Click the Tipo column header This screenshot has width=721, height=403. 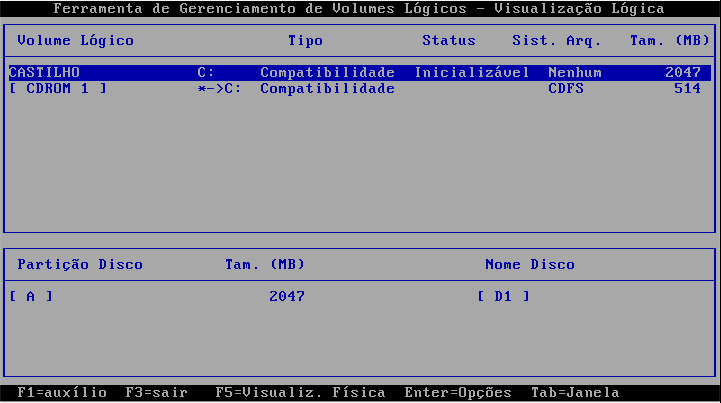click(x=305, y=41)
